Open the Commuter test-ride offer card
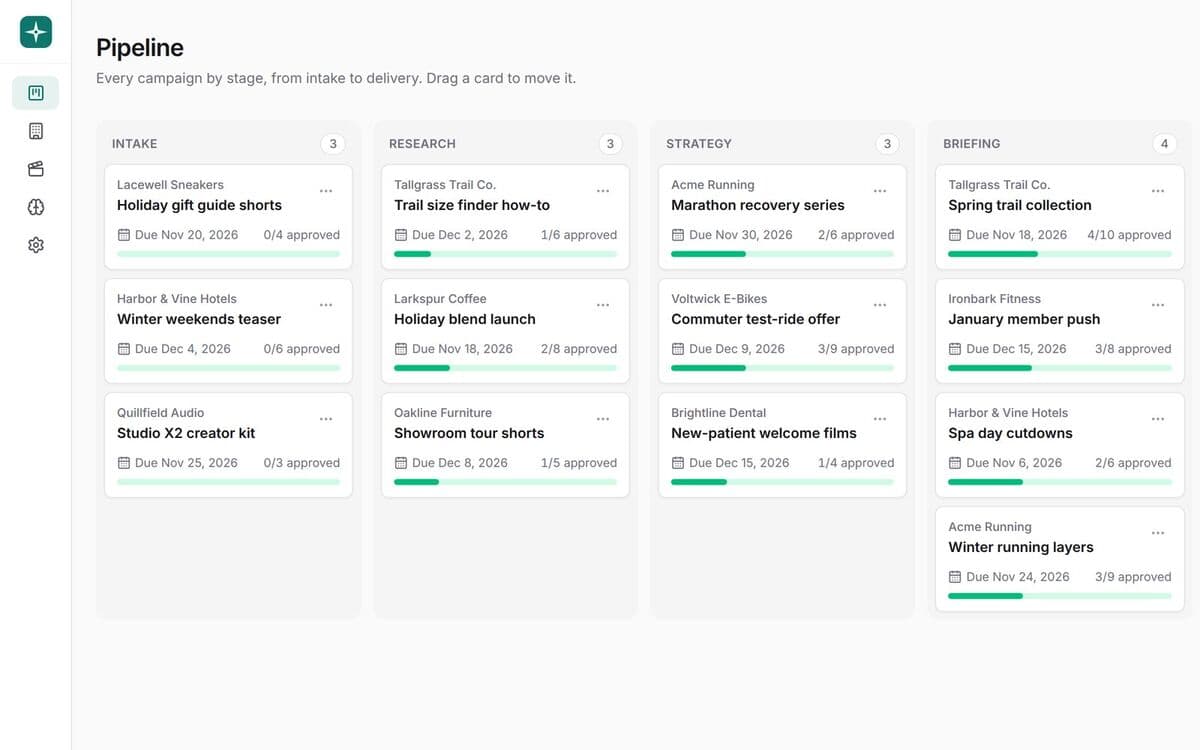 click(782, 331)
